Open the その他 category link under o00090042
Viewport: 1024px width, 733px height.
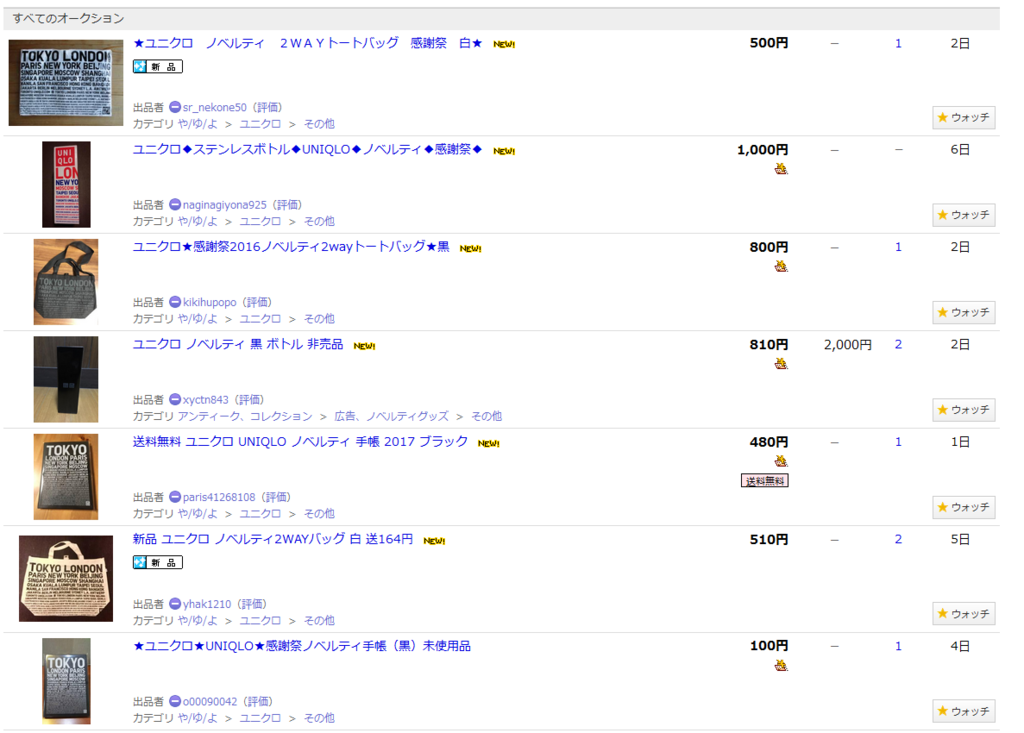coord(319,718)
